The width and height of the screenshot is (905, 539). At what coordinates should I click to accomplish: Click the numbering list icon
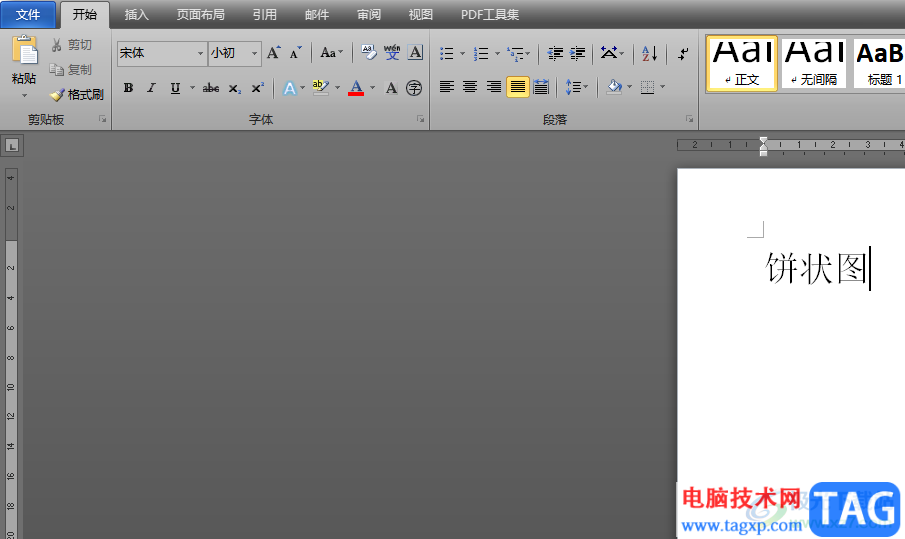481,54
